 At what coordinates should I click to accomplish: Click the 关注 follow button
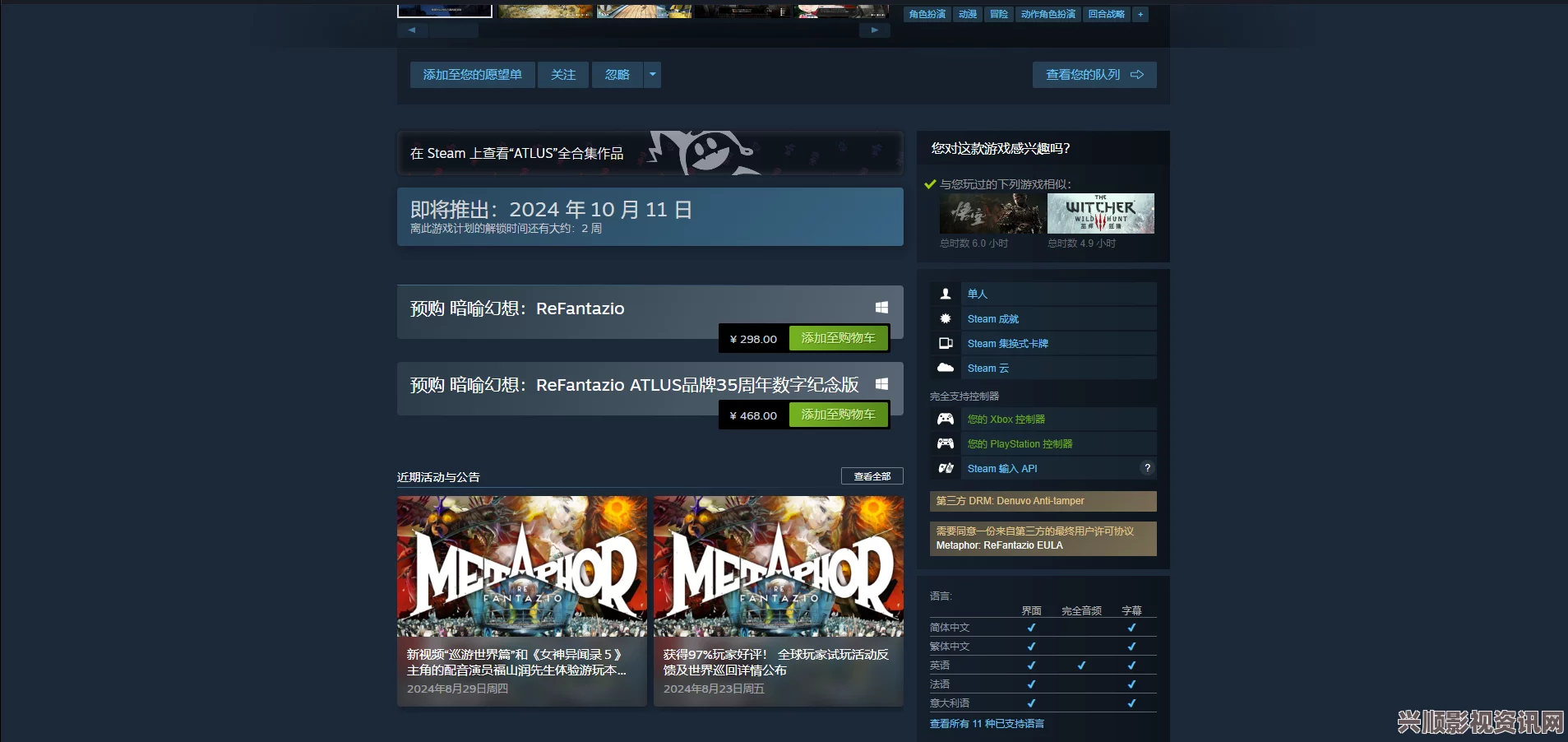click(x=563, y=75)
